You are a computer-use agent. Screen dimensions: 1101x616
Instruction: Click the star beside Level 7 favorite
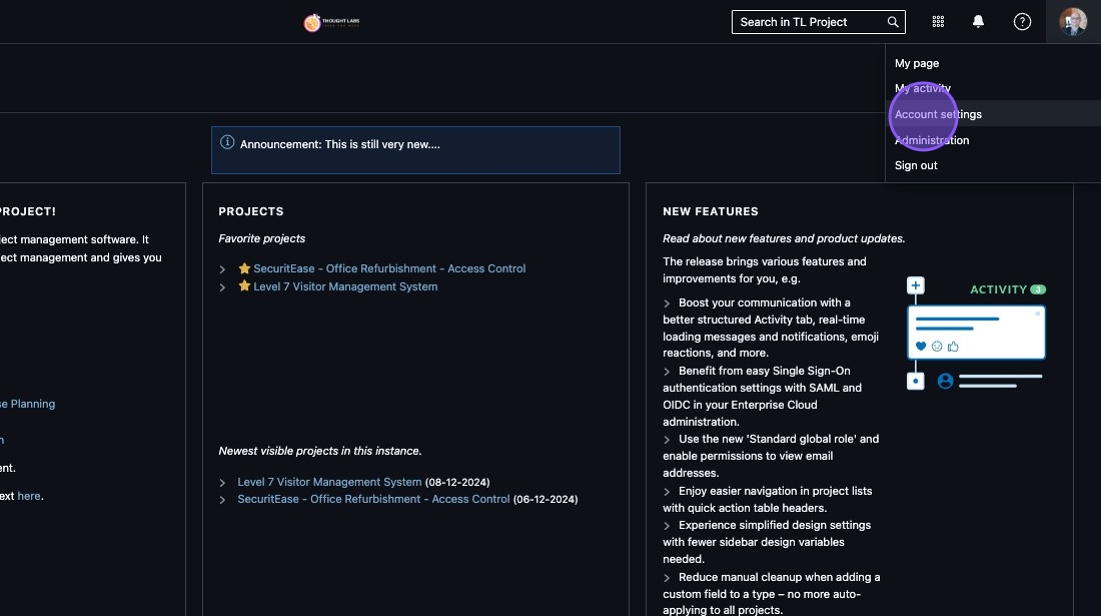[x=244, y=287]
